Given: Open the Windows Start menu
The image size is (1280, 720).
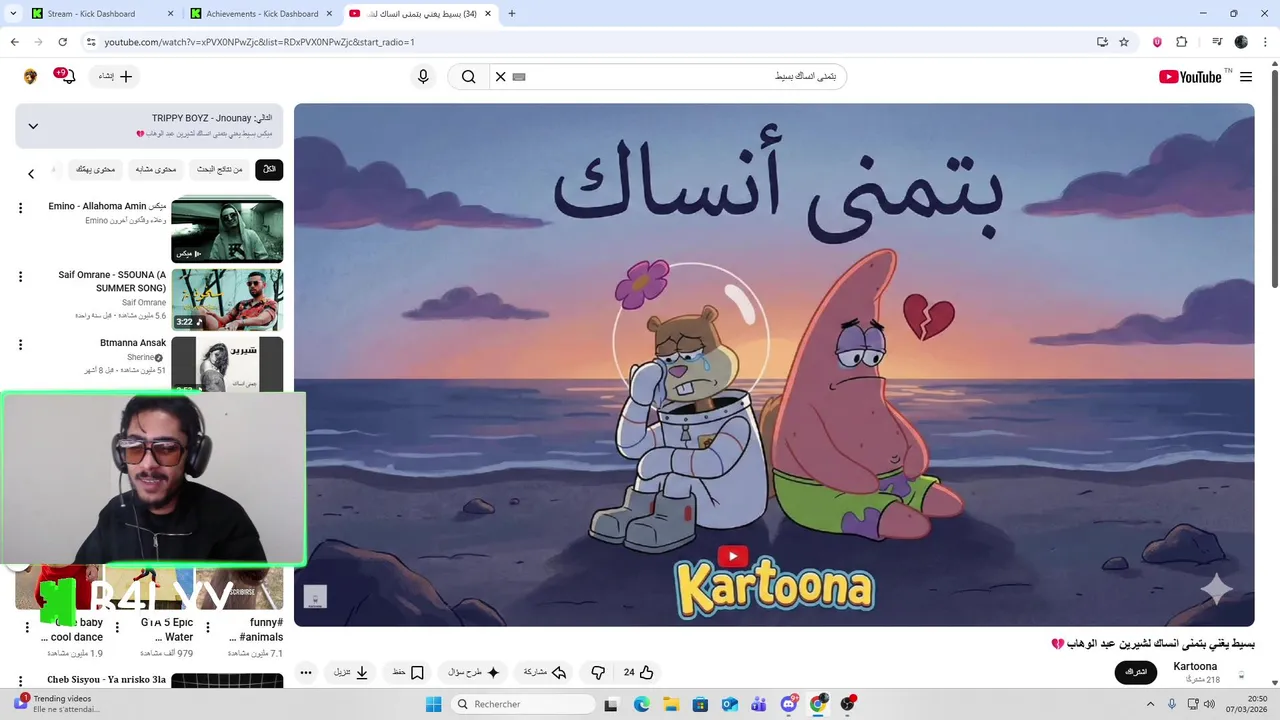Looking at the screenshot, I should (x=433, y=704).
